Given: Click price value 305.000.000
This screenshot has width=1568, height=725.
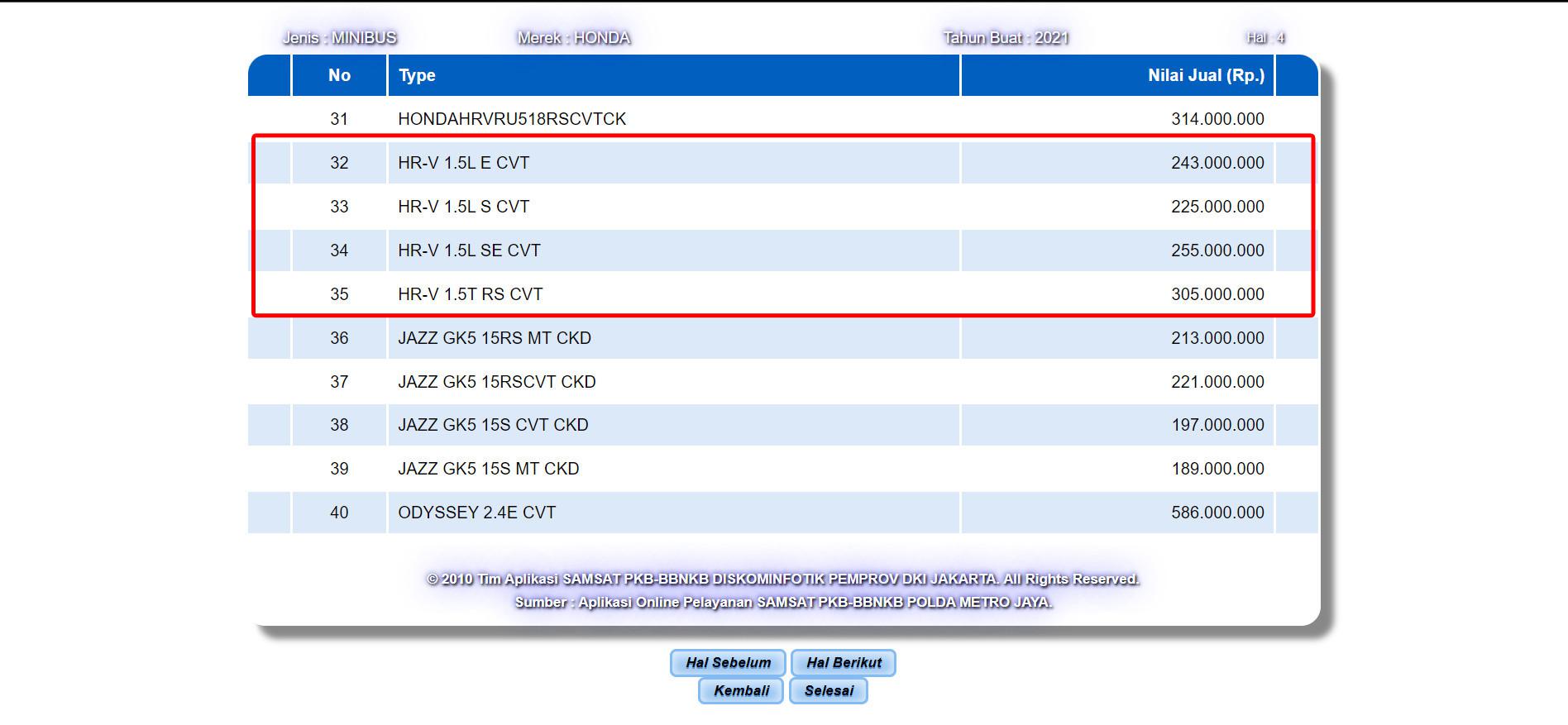Looking at the screenshot, I should (x=1217, y=294).
